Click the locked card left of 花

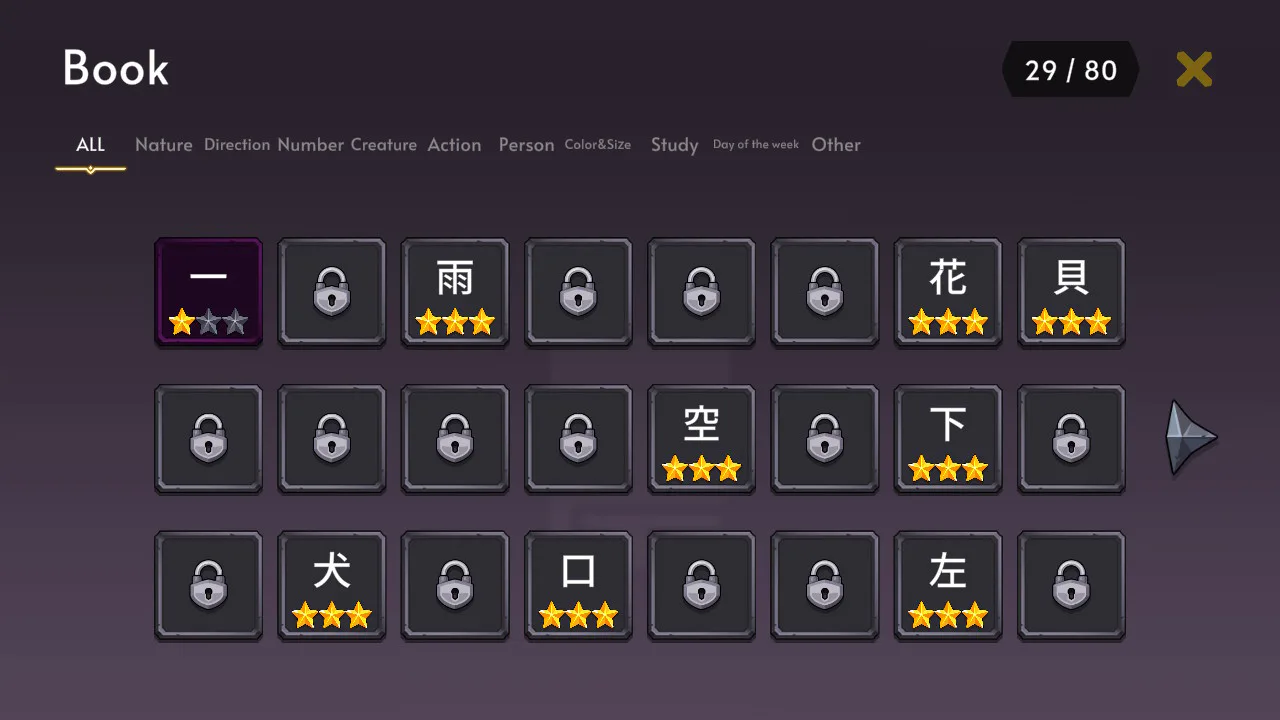click(x=825, y=292)
